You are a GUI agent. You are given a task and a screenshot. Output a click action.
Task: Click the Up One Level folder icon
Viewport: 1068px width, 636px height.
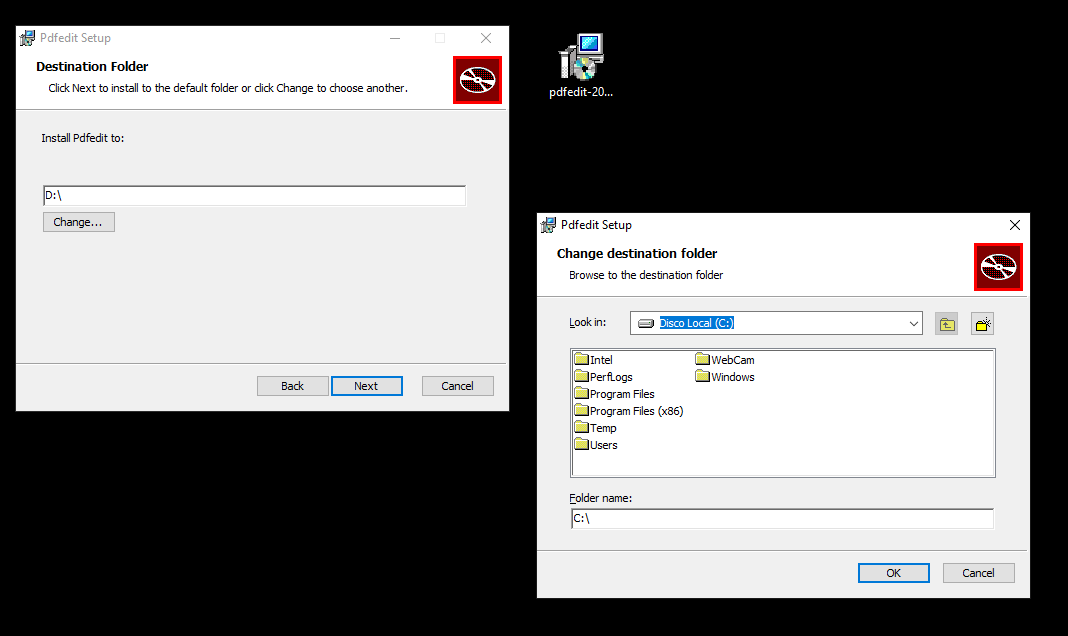(946, 324)
